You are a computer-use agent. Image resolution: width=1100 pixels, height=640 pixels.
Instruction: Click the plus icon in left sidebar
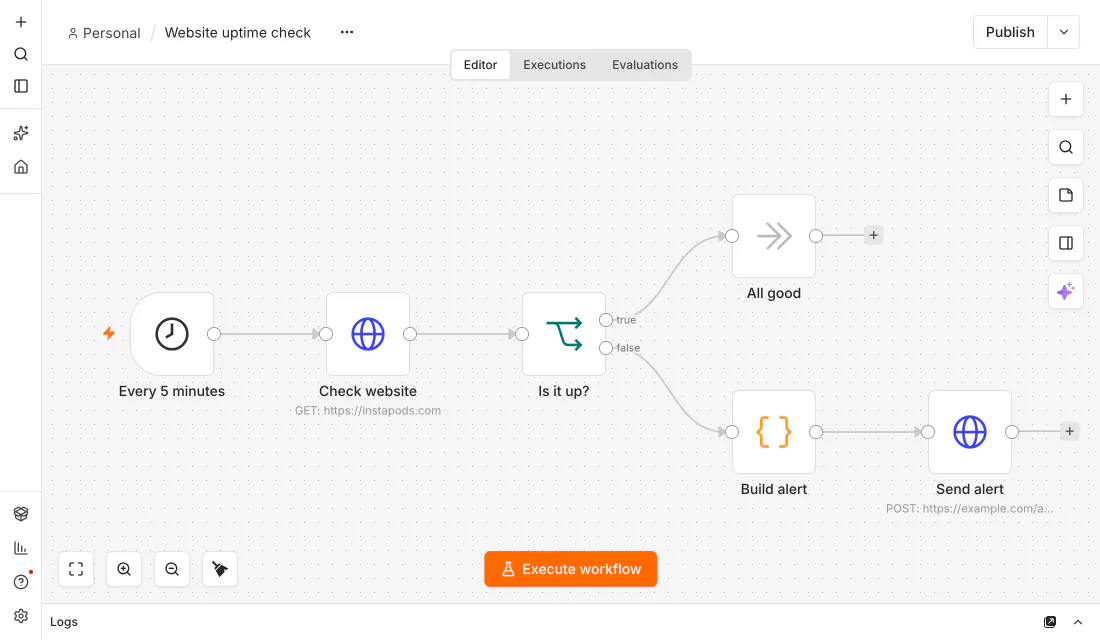point(21,22)
